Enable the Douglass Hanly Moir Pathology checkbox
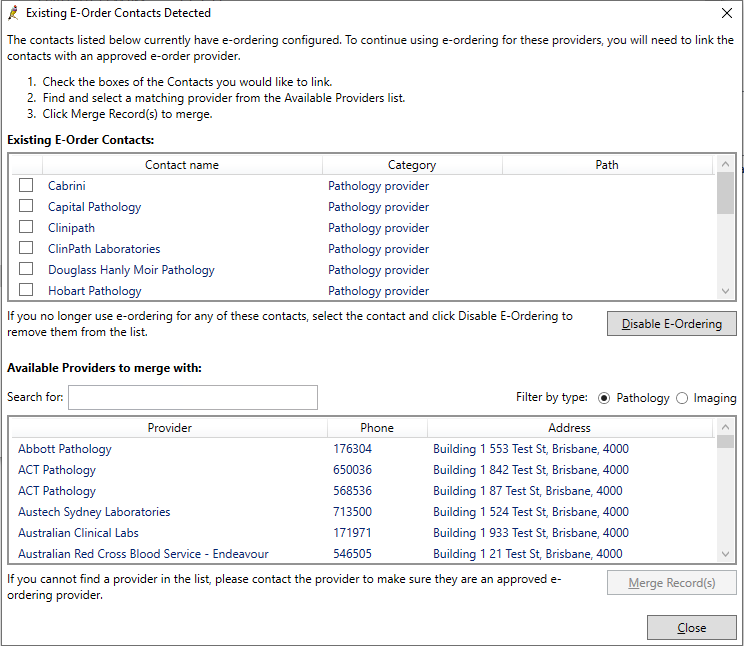 tap(26, 269)
